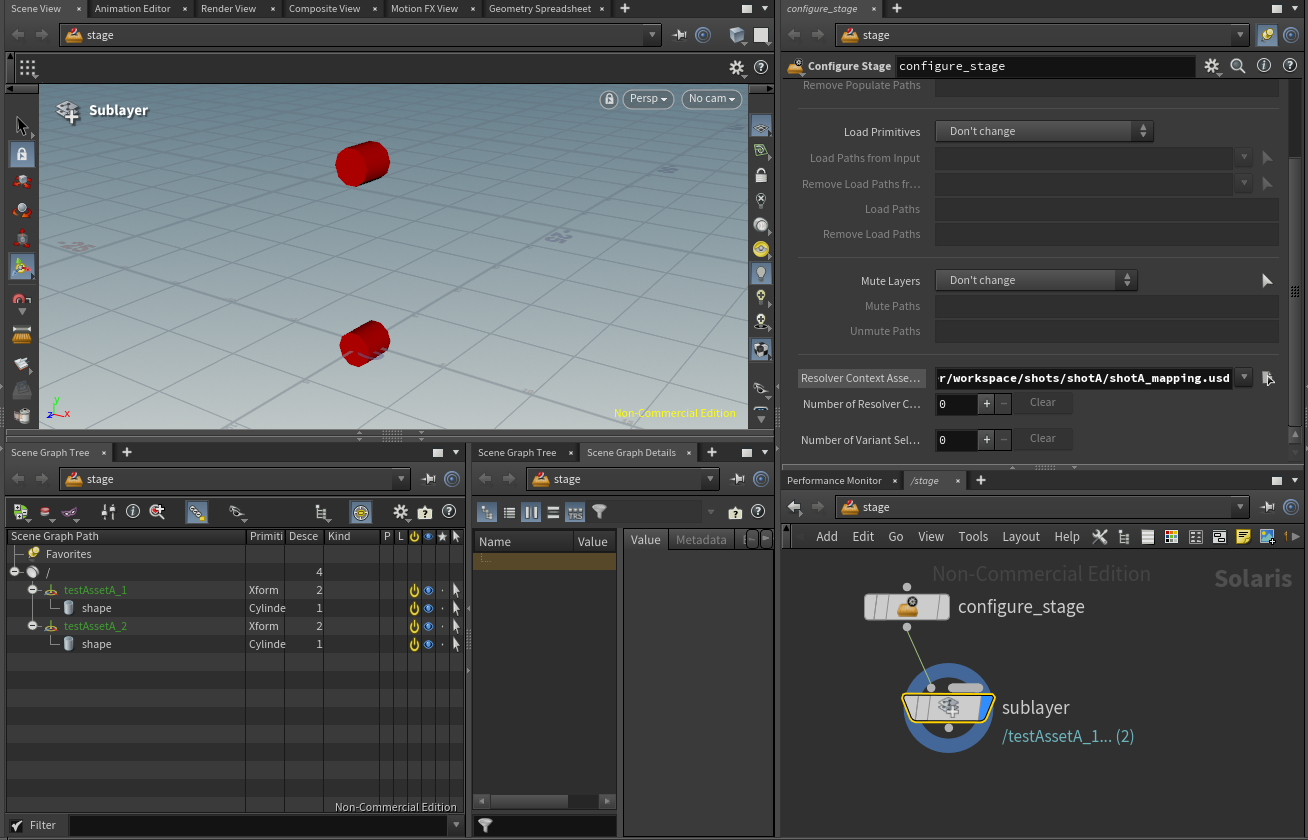Select the arrow Select tool in the left toolbar
Viewport: 1308px width, 840px height.
(21, 125)
